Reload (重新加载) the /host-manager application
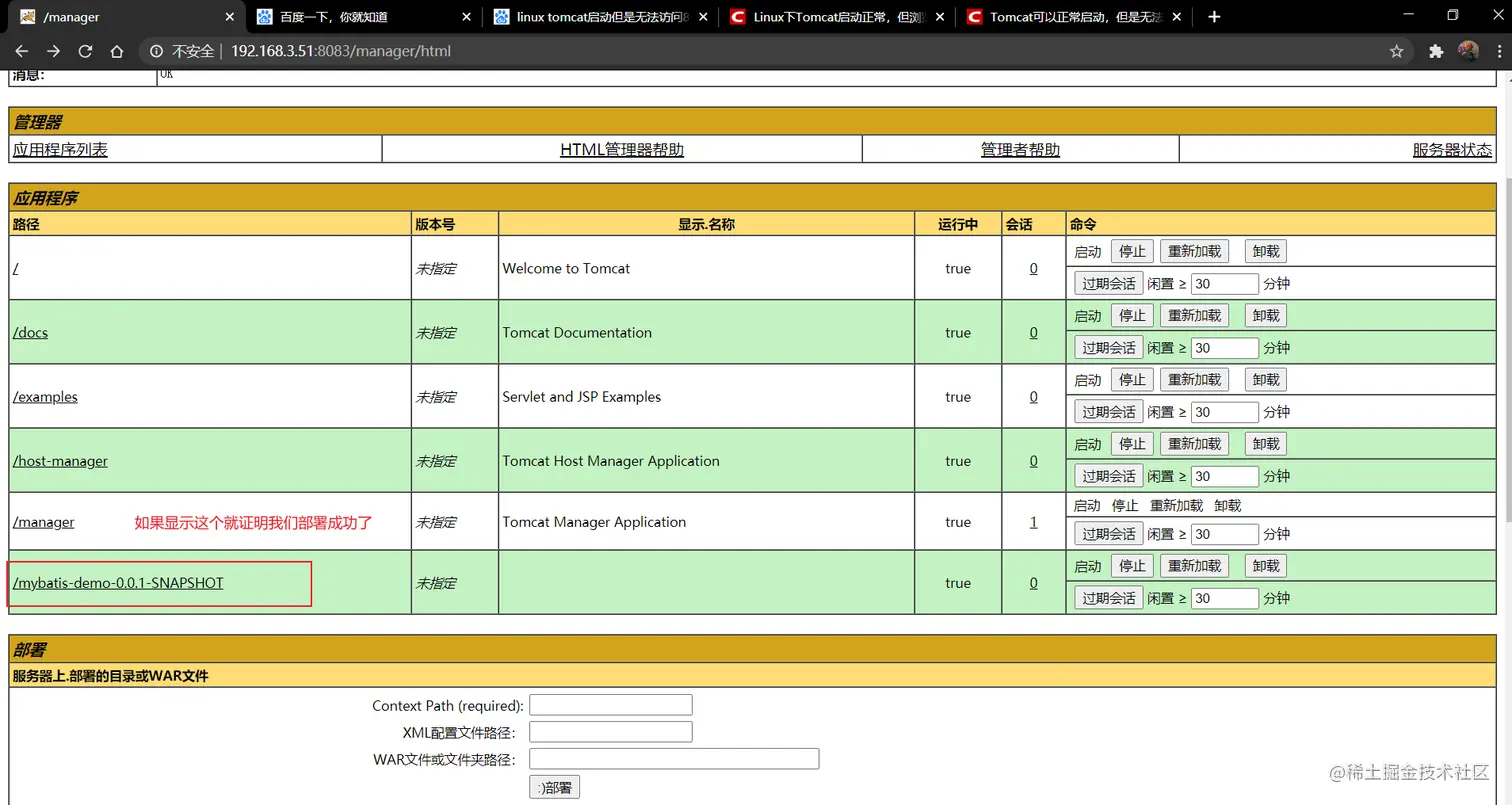This screenshot has height=805, width=1512. 1194,443
